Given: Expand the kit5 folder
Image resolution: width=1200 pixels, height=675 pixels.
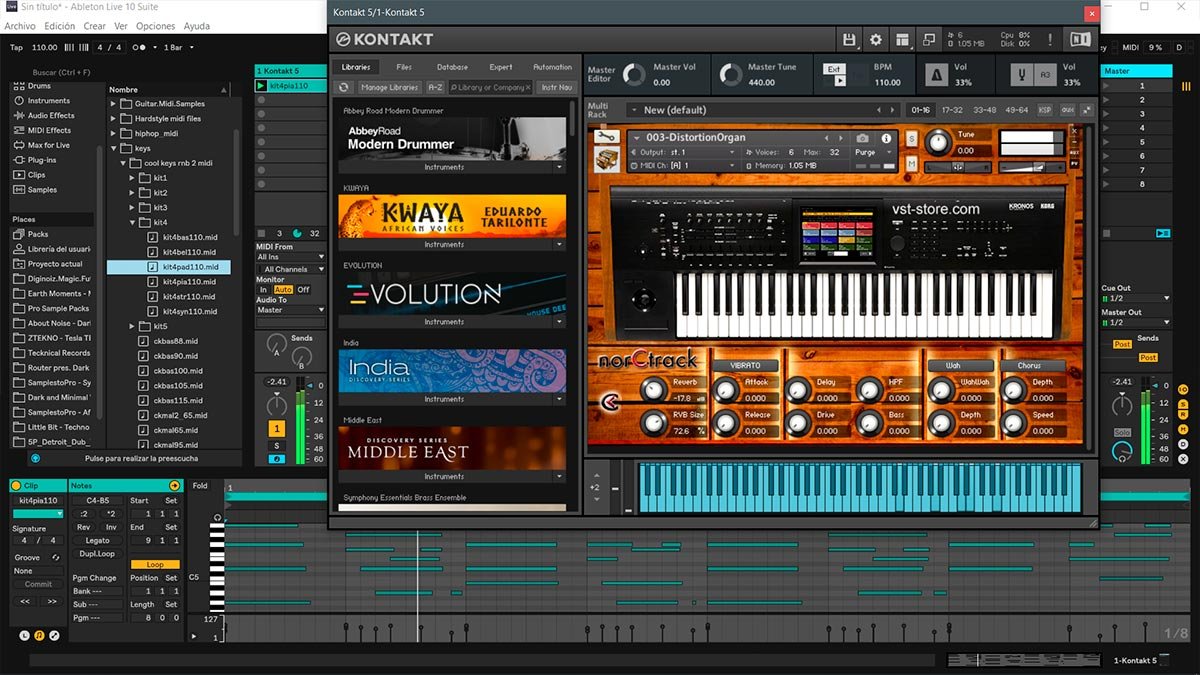Looking at the screenshot, I should pyautogui.click(x=133, y=327).
